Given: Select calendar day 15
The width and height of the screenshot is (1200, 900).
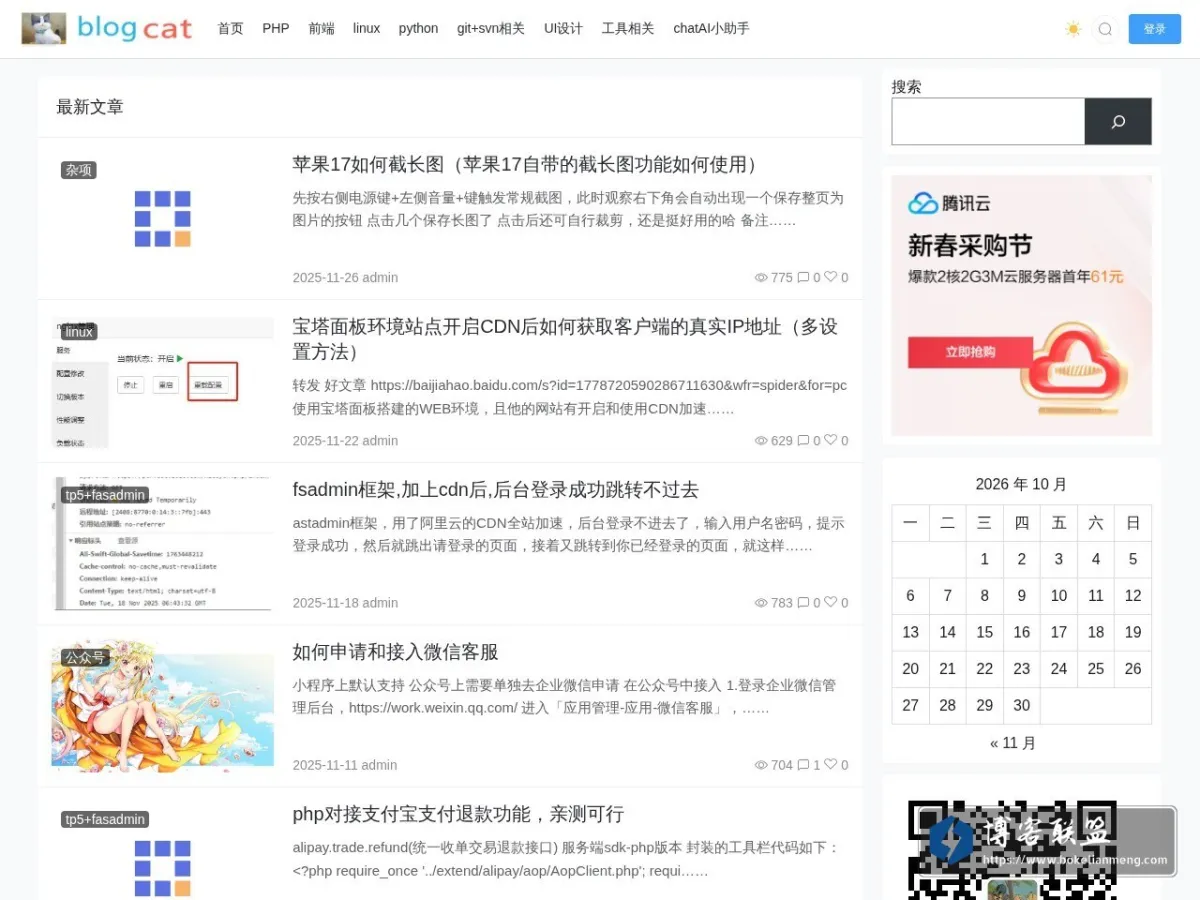Looking at the screenshot, I should tap(985, 632).
